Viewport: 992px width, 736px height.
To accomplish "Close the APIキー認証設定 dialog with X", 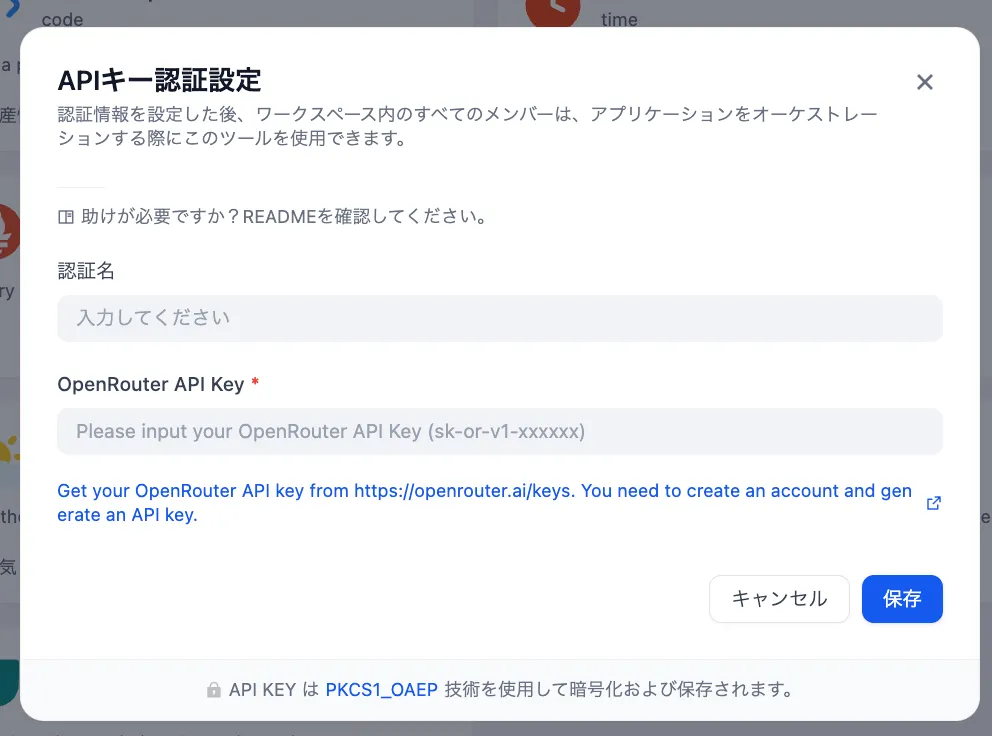I will pyautogui.click(x=925, y=82).
